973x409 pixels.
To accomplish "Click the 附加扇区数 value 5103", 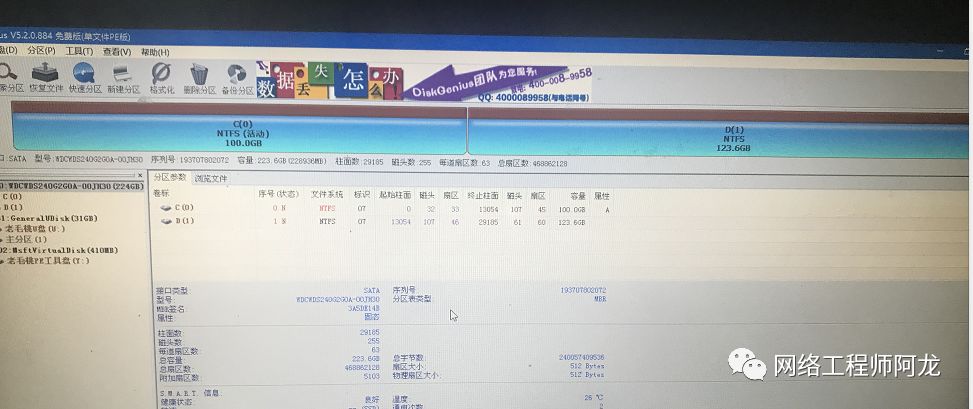I will (x=371, y=377).
